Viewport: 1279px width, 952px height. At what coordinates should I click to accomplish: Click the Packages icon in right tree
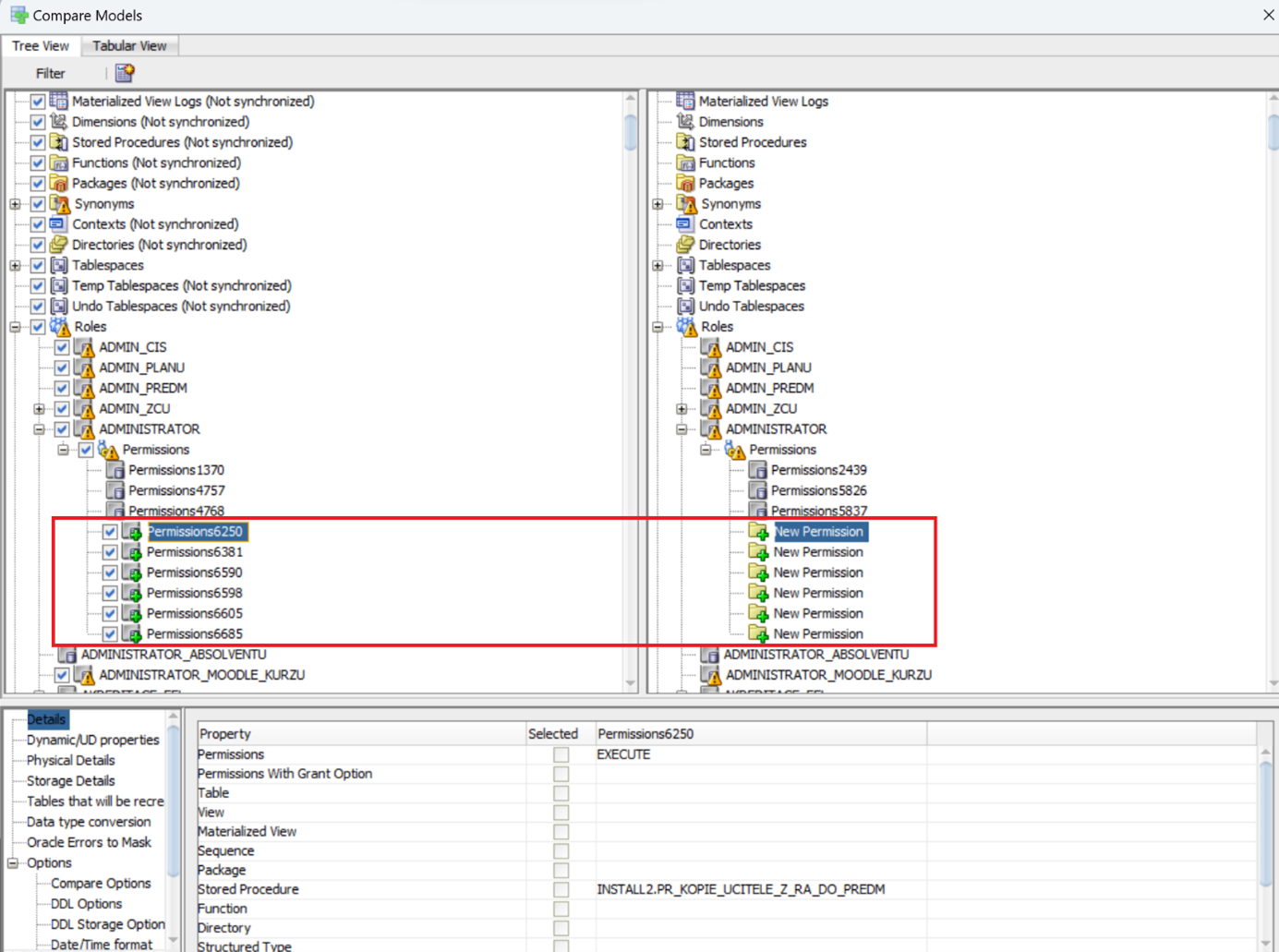pos(685,183)
